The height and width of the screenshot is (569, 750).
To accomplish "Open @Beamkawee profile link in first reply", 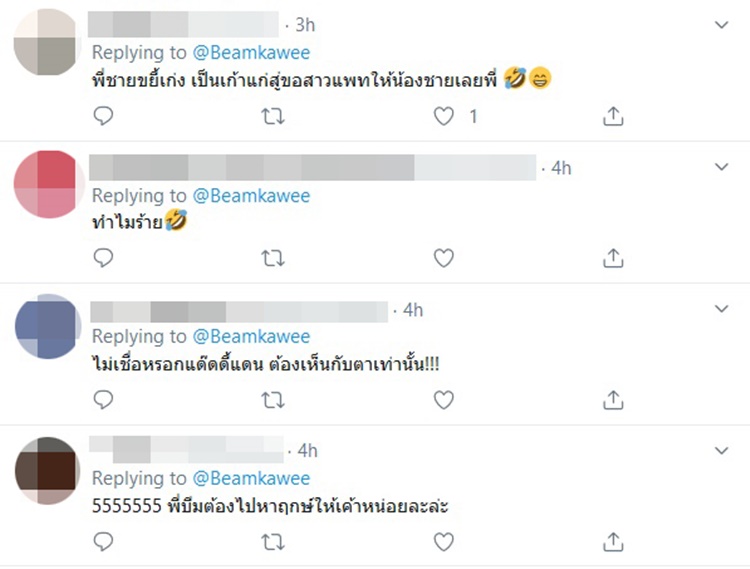I will [251, 52].
